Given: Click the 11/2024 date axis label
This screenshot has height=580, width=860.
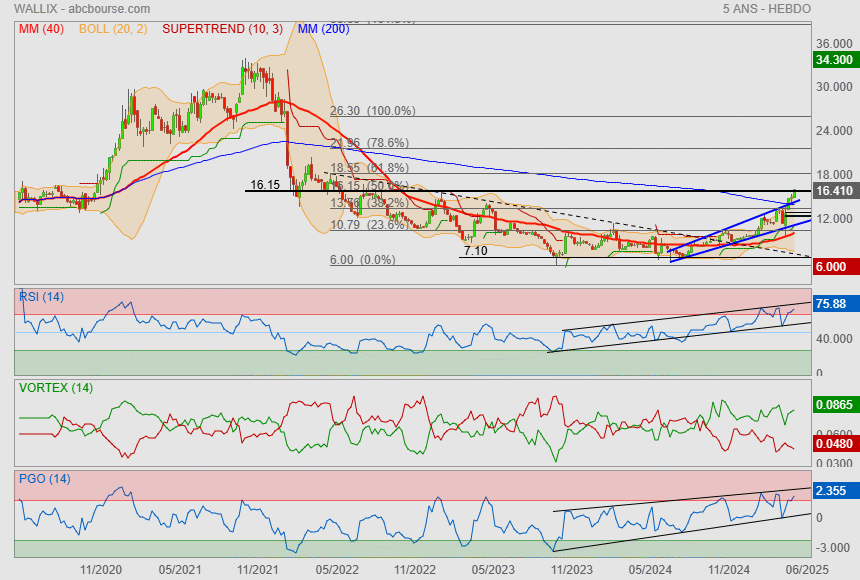Looking at the screenshot, I should [728, 570].
